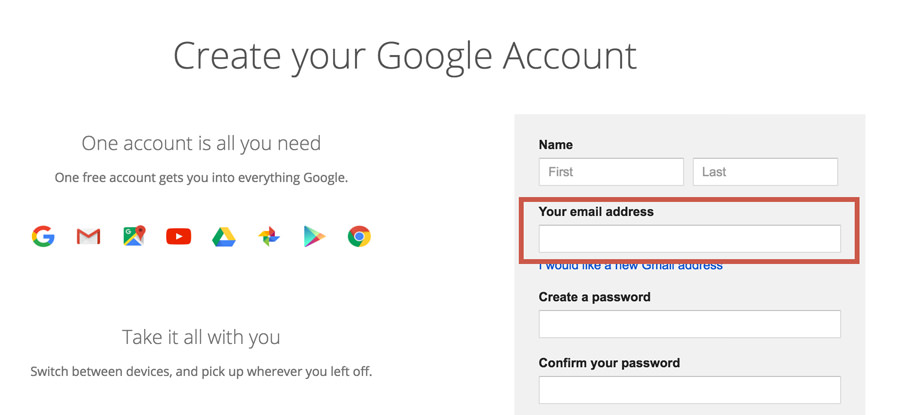Viewport: 900px width, 415px height.
Task: Click the 'Confirm your password' label
Action: pyautogui.click(x=610, y=363)
